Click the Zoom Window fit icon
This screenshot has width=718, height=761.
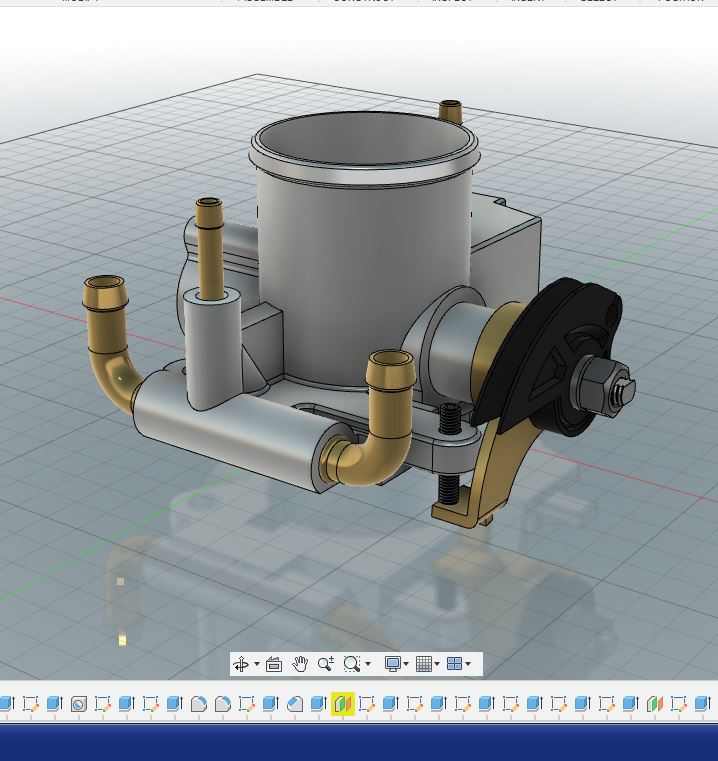point(351,663)
